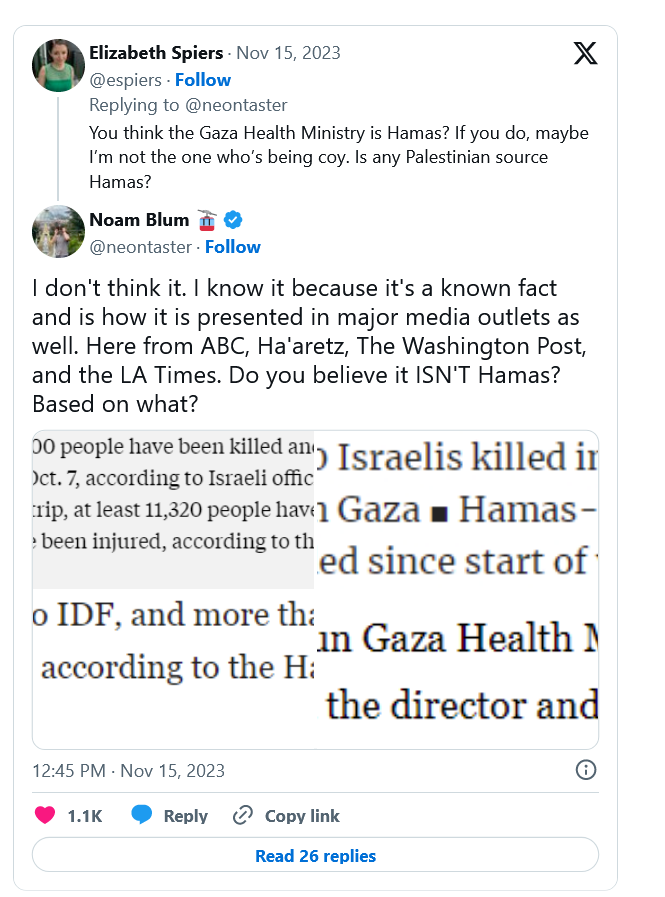This screenshot has height=897, width=665.
Task: Open top-left news screenshot image
Action: [174, 509]
